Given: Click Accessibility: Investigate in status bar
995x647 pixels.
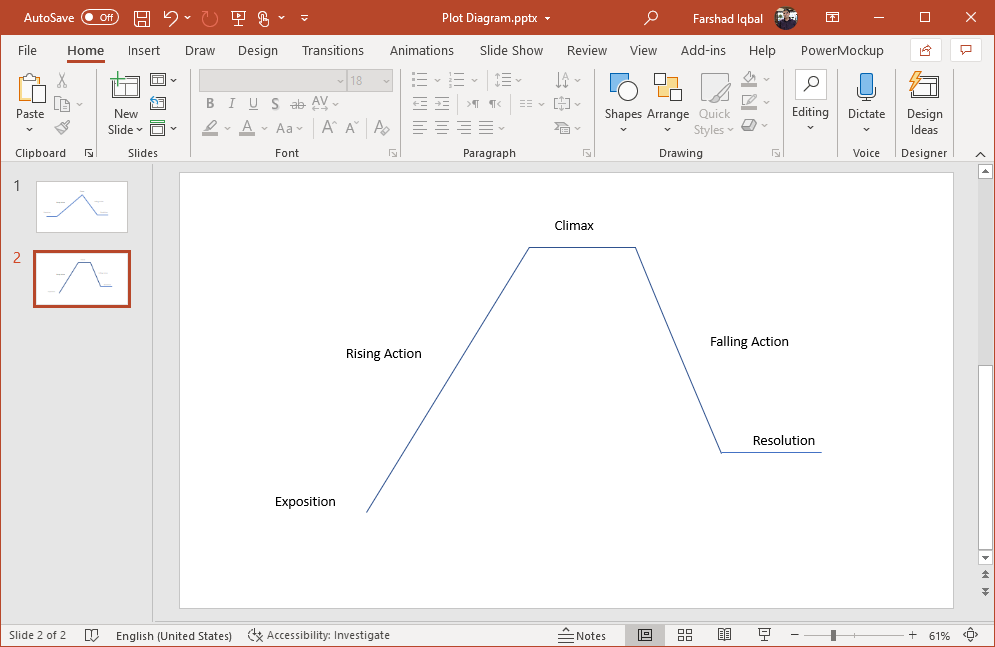Looking at the screenshot, I should (x=319, y=635).
